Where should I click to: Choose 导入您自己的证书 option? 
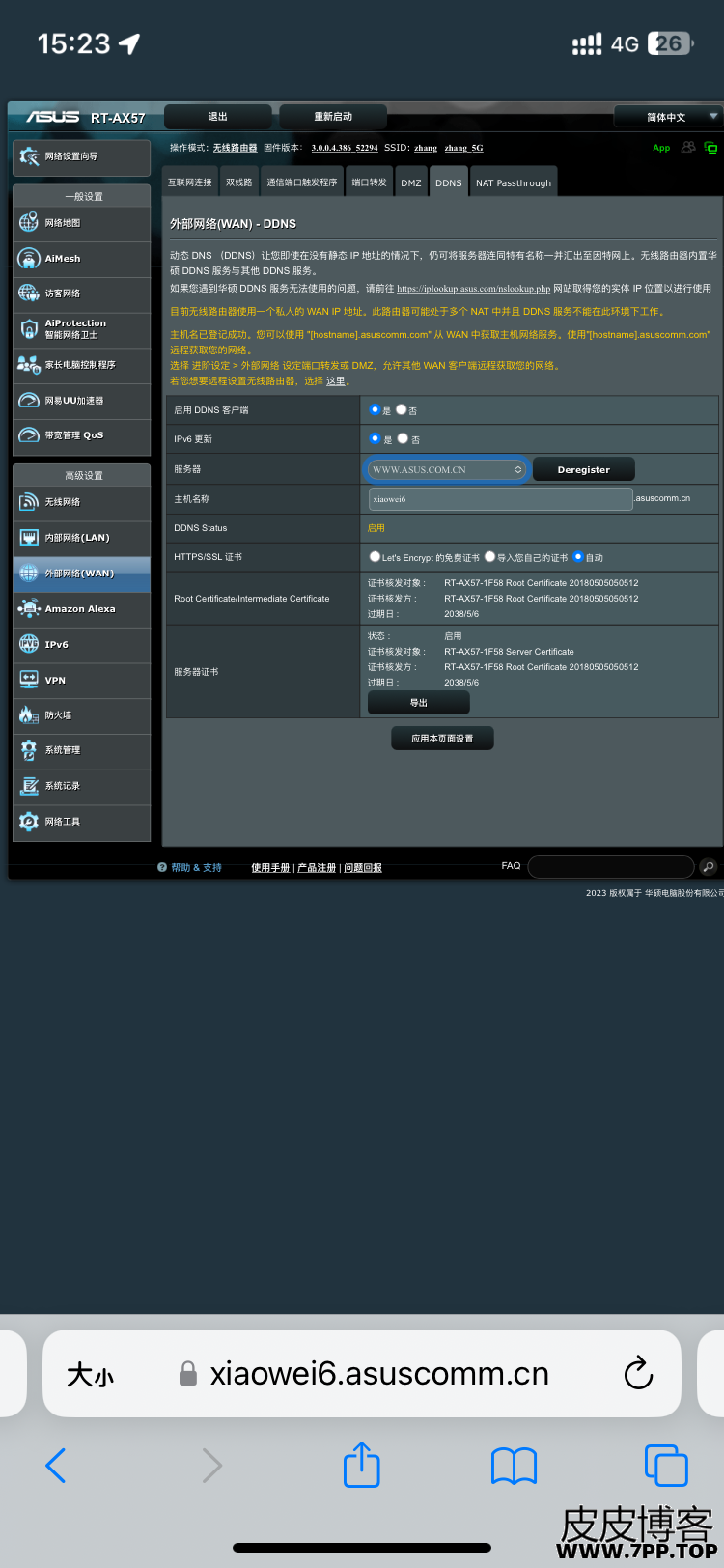coord(489,556)
